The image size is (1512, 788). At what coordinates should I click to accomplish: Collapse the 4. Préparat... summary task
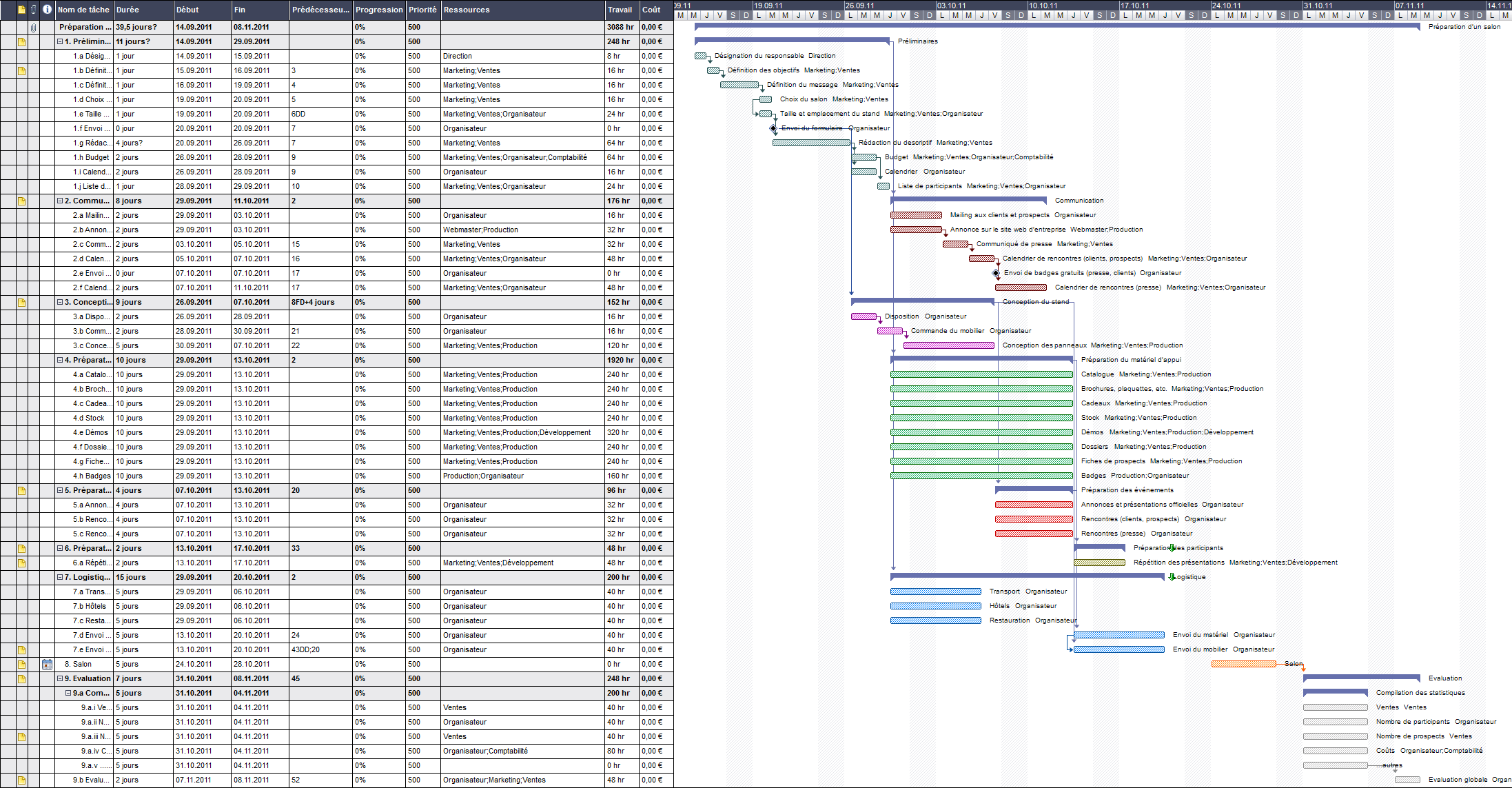[x=60, y=361]
